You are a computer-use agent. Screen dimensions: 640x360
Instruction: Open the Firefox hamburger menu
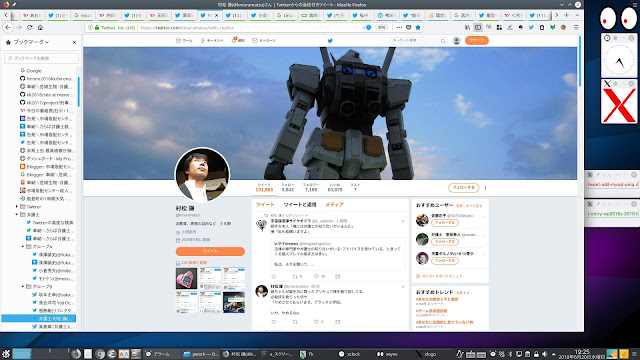(576, 27)
